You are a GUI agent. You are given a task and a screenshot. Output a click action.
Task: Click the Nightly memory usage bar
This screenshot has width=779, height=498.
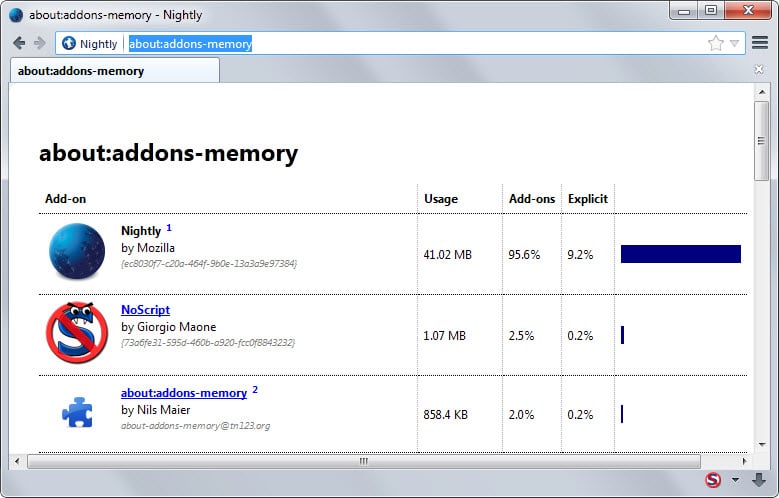[680, 254]
